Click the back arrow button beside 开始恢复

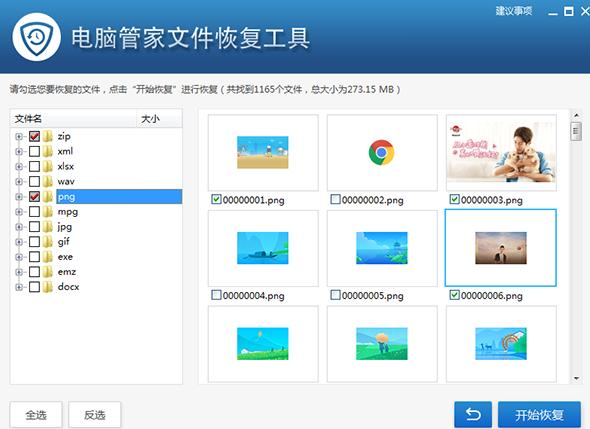[473, 415]
